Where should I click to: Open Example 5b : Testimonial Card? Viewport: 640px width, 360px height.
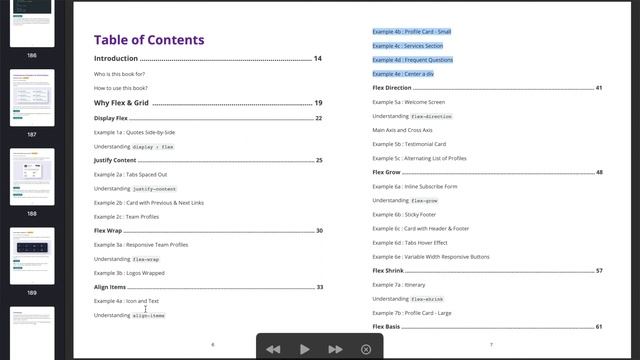[x=409, y=144]
